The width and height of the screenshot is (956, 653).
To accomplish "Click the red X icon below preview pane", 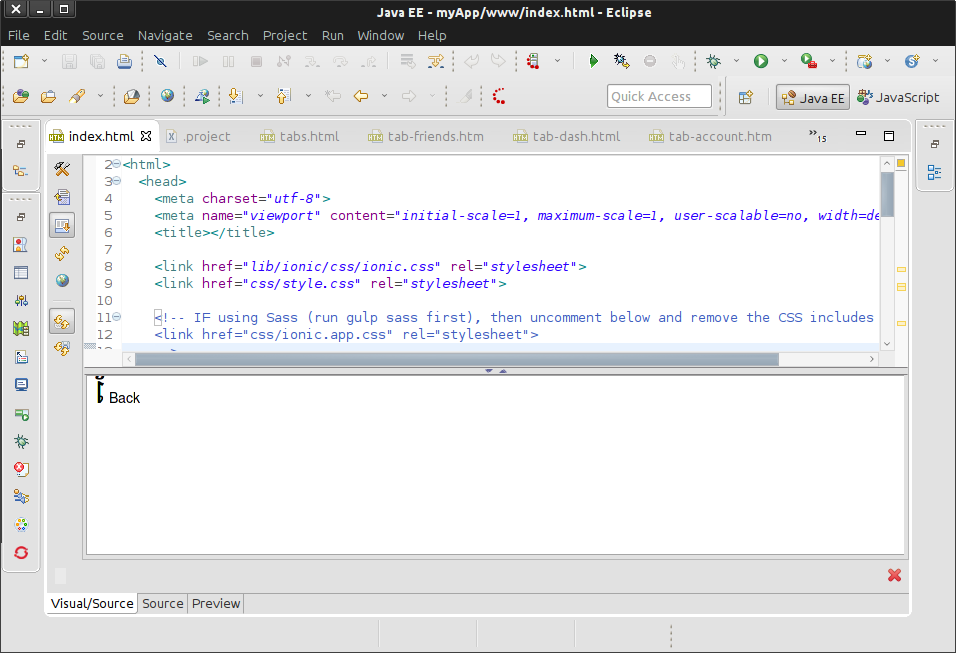I will (894, 575).
